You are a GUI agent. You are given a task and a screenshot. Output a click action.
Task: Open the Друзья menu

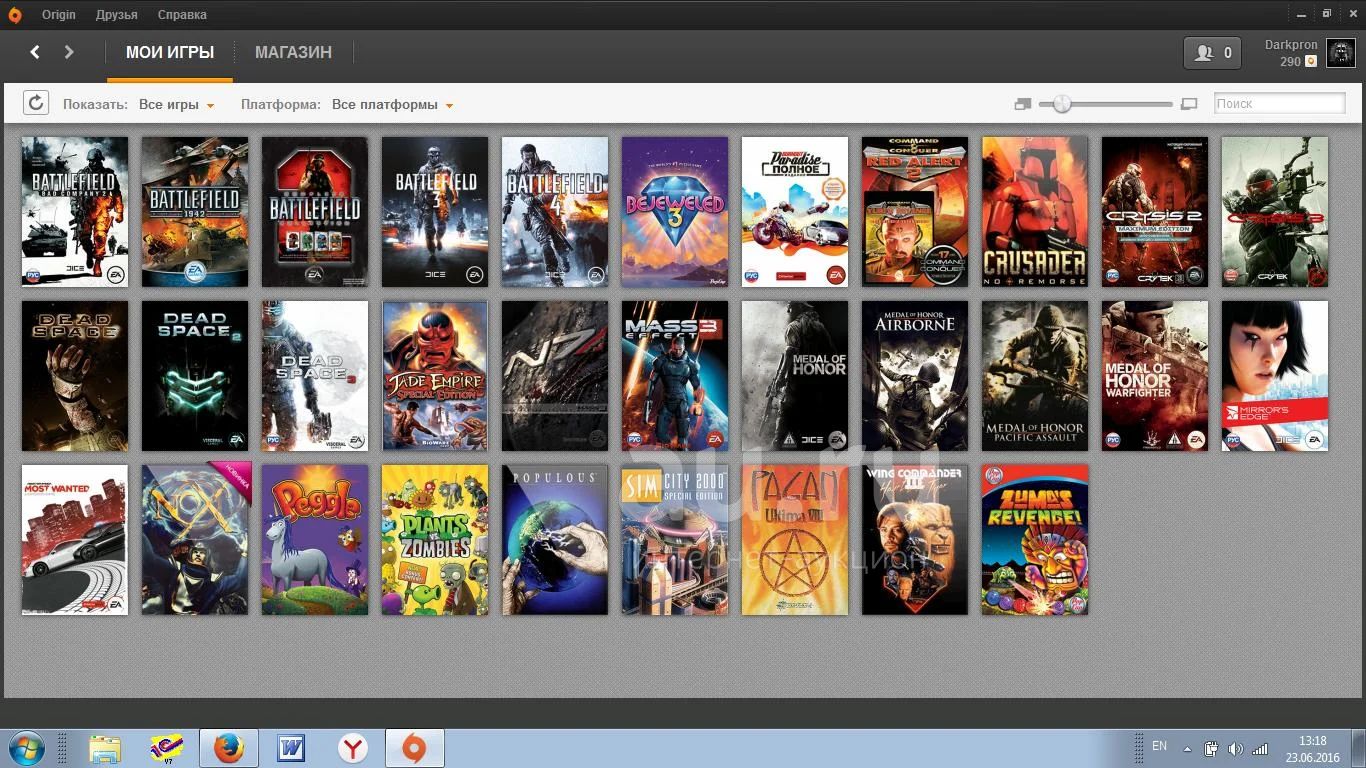117,15
